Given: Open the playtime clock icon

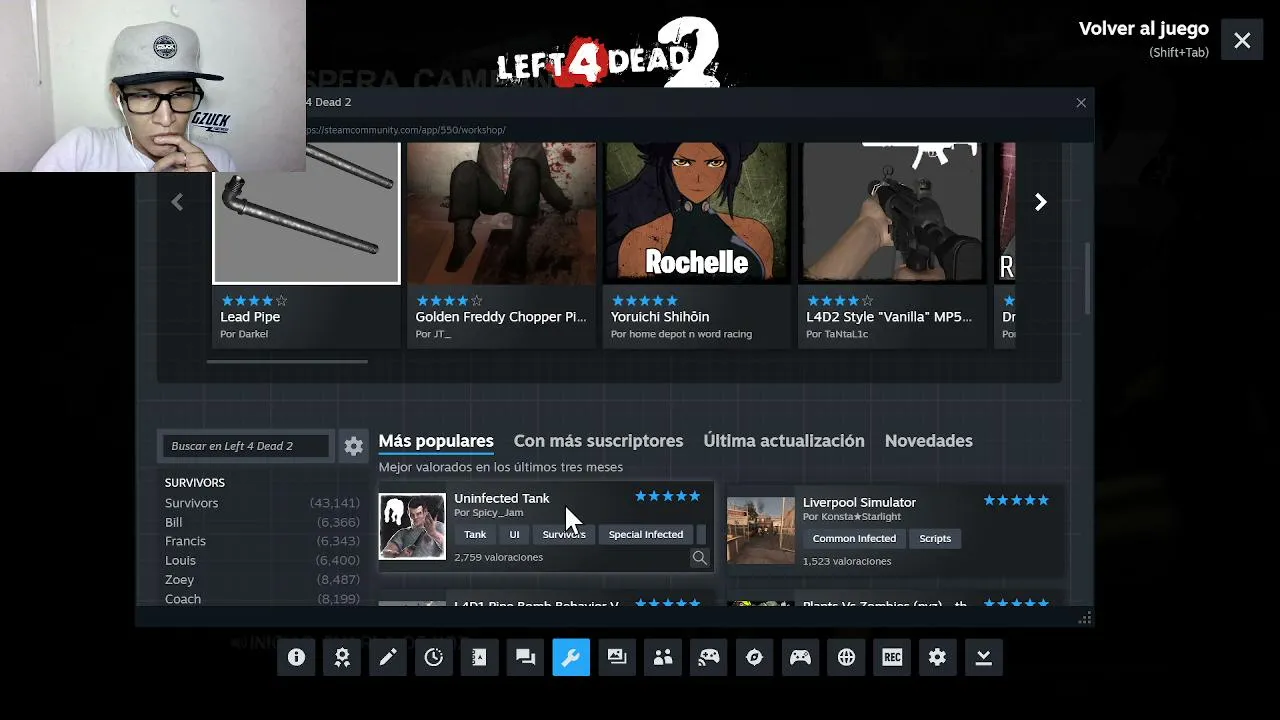Looking at the screenshot, I should click(434, 657).
